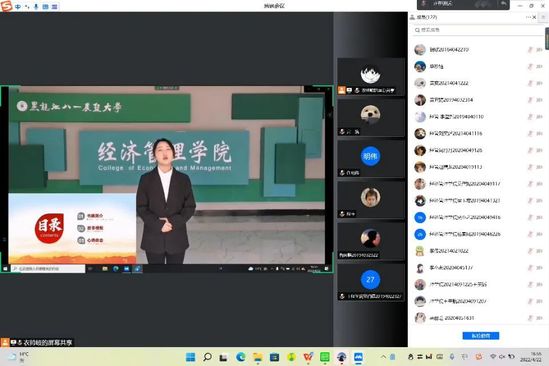Open the Sogou IME soft keyboard icon
Screen dimensions: 549x366
click(x=46, y=6)
